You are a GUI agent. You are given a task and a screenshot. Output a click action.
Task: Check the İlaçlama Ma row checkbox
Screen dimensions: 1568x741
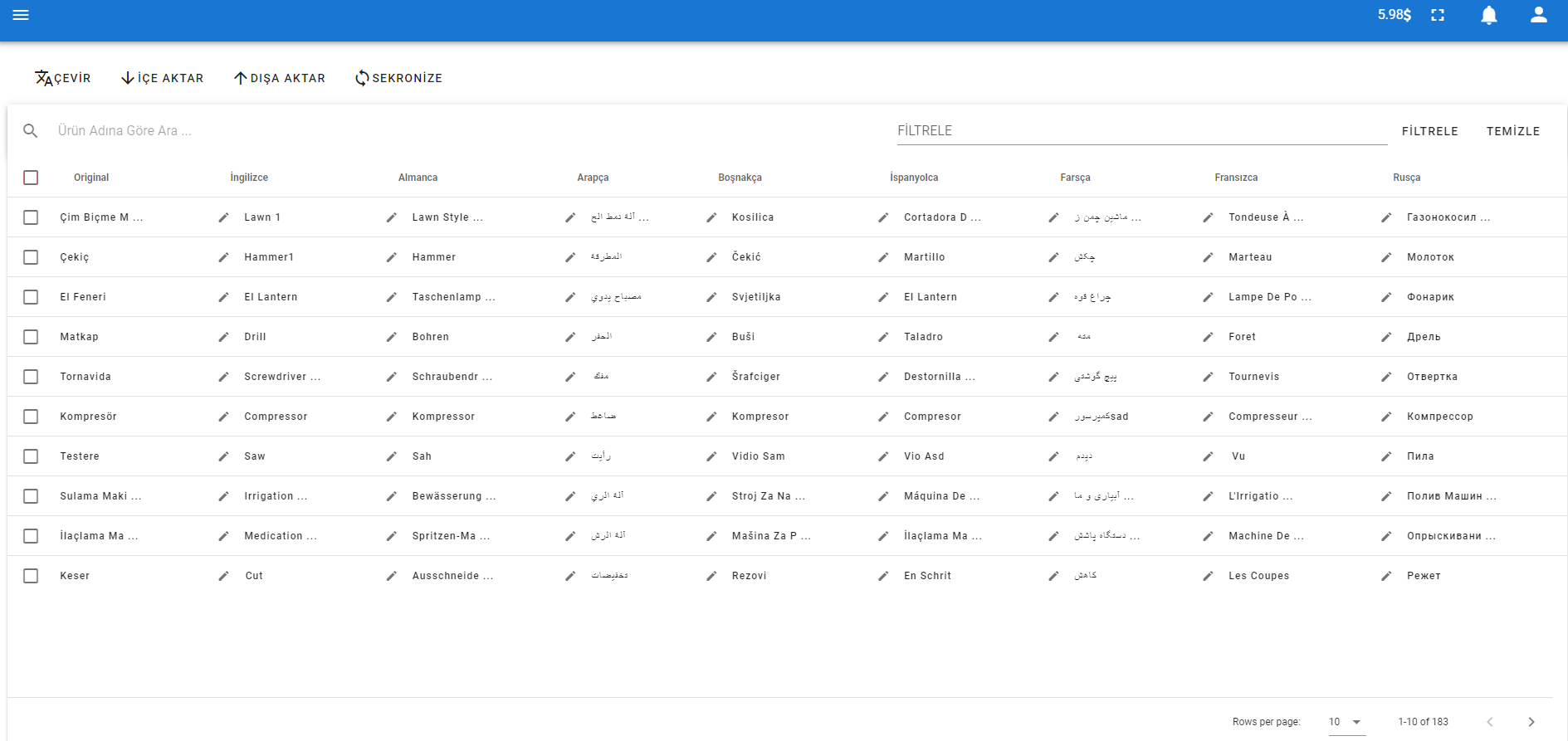click(31, 536)
